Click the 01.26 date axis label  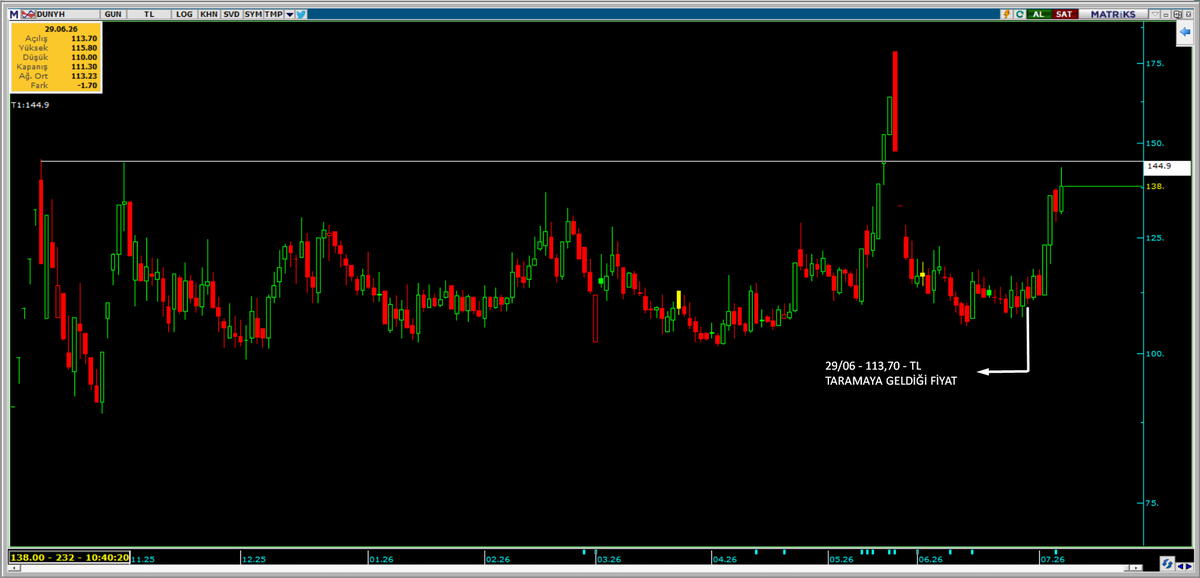pos(383,559)
